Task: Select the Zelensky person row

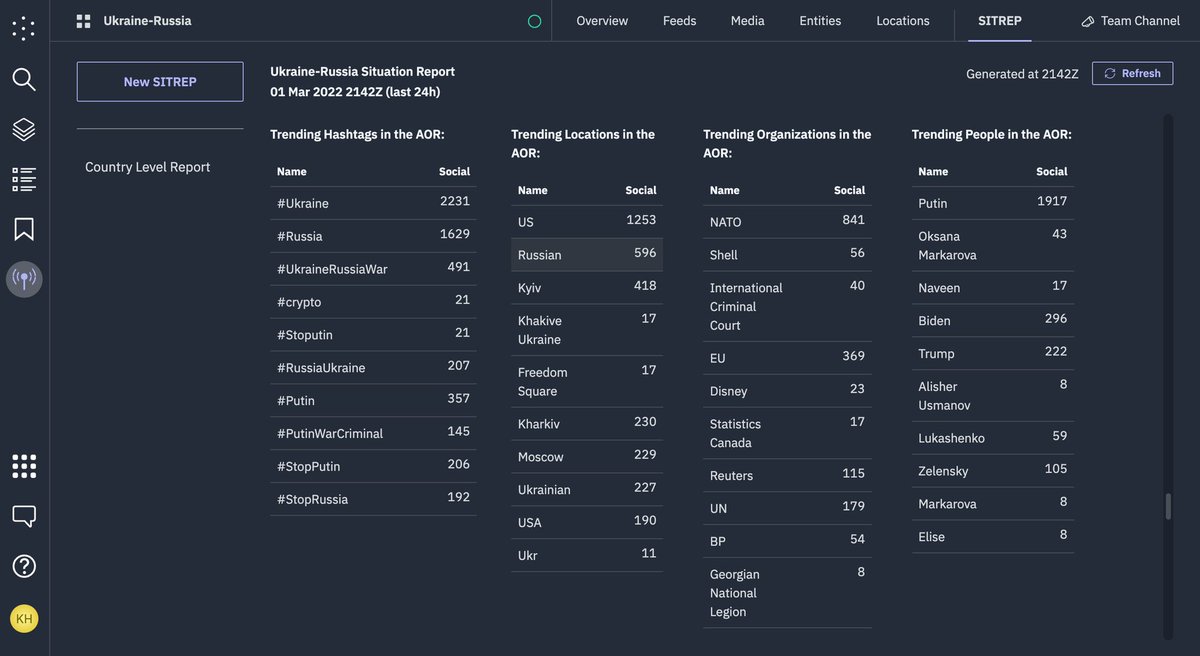Action: point(993,471)
